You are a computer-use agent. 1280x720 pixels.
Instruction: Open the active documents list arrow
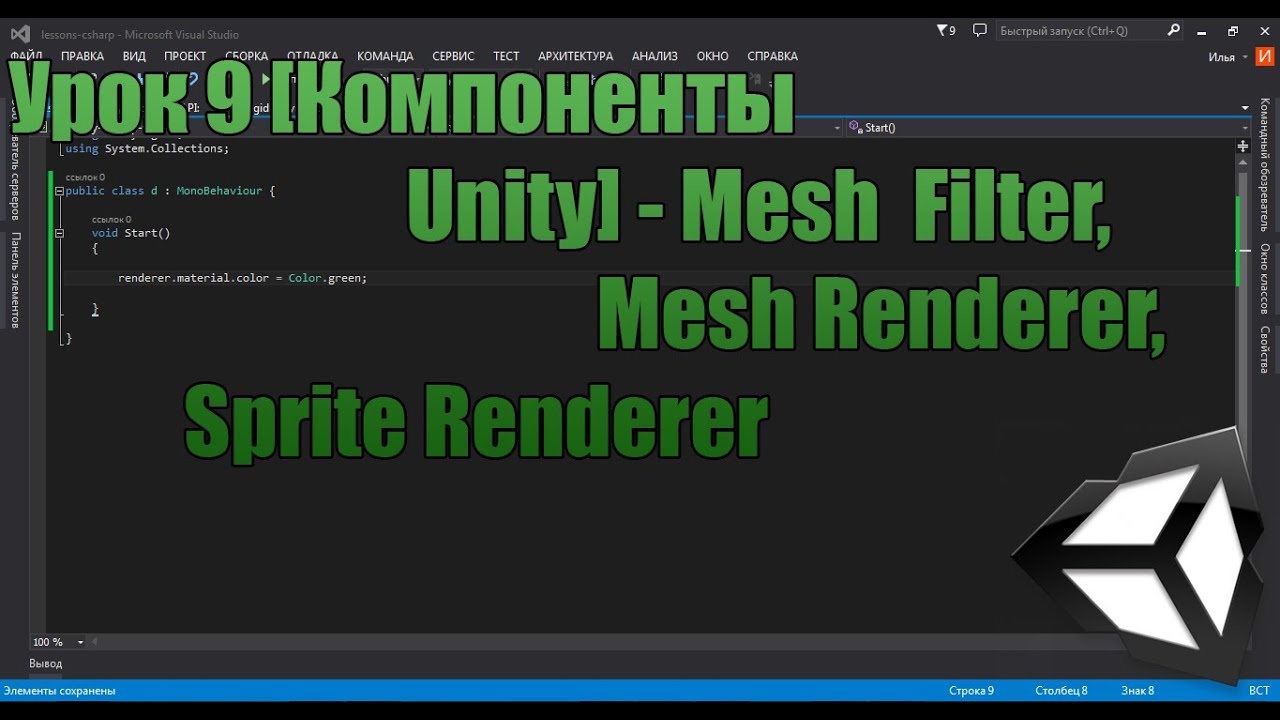point(1245,107)
